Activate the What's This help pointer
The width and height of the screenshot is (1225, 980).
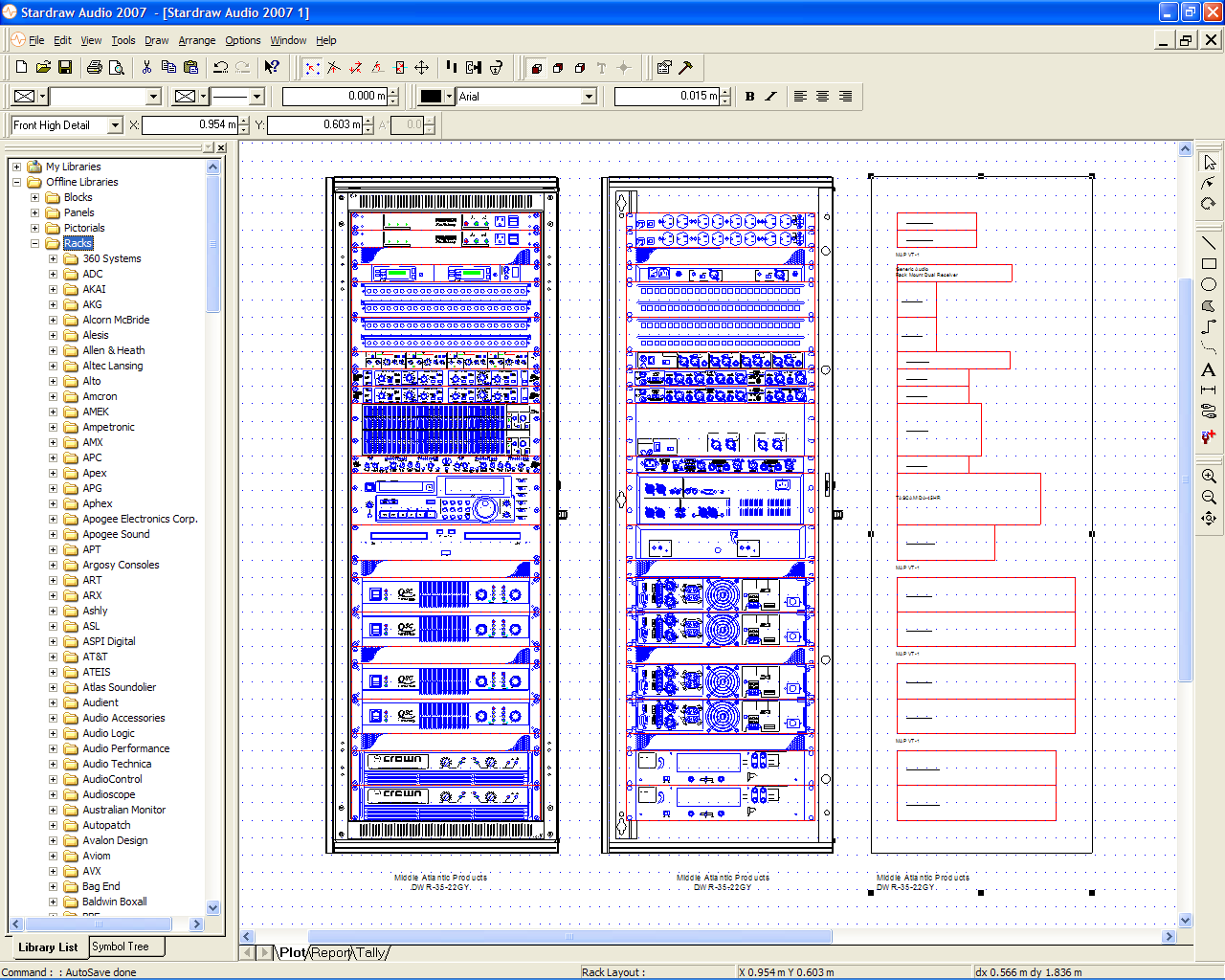(272, 67)
